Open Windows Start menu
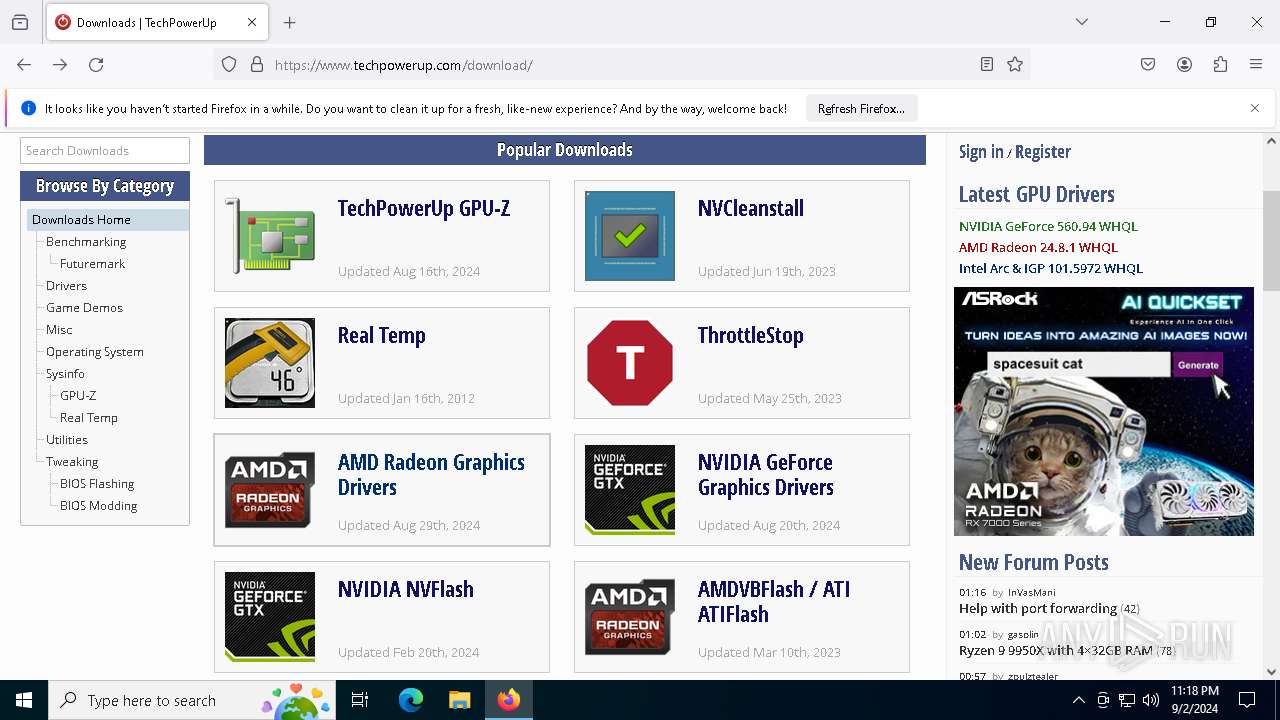1280x720 pixels. click(24, 700)
